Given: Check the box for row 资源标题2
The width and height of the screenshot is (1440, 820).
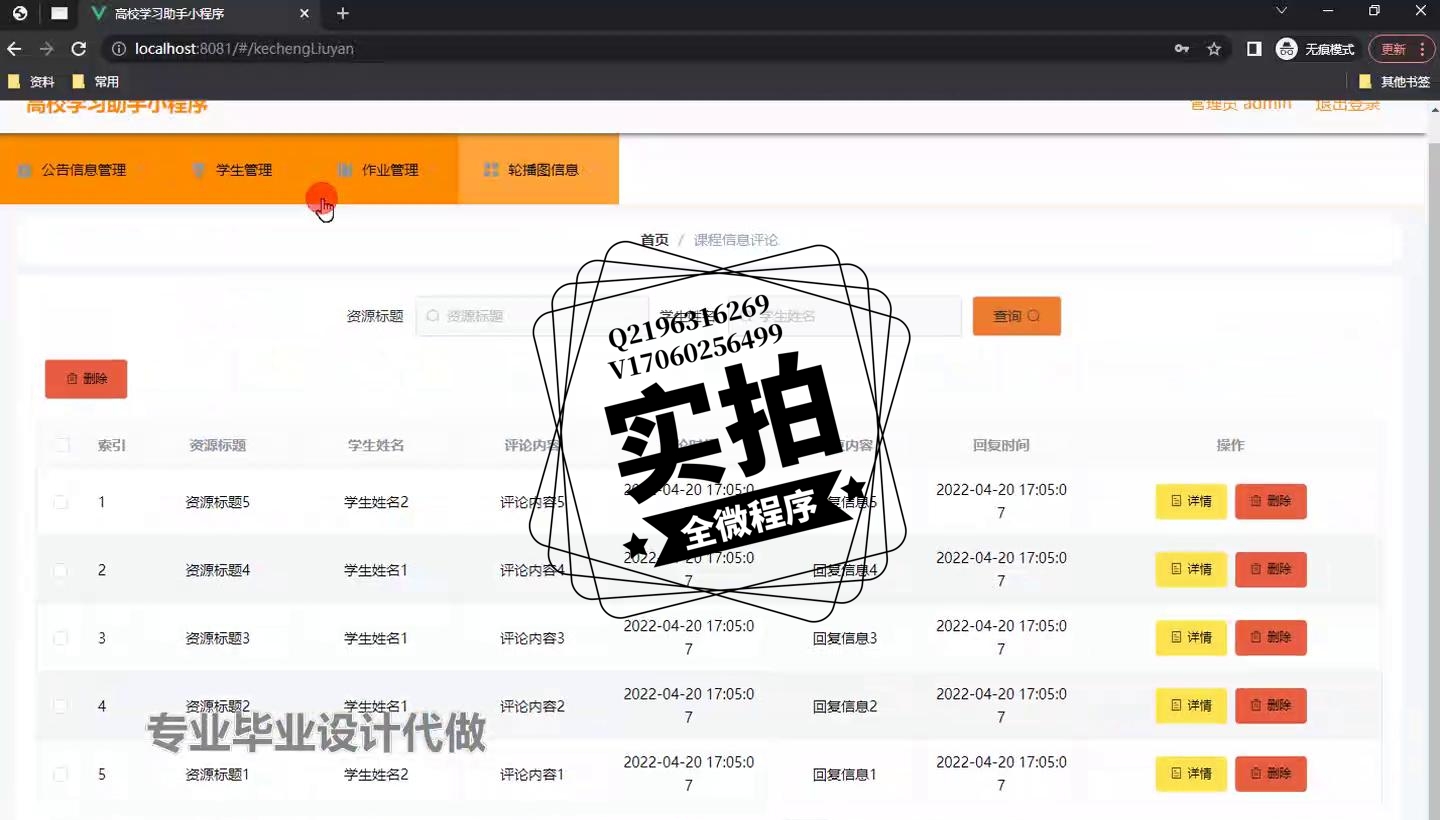Looking at the screenshot, I should (x=60, y=706).
